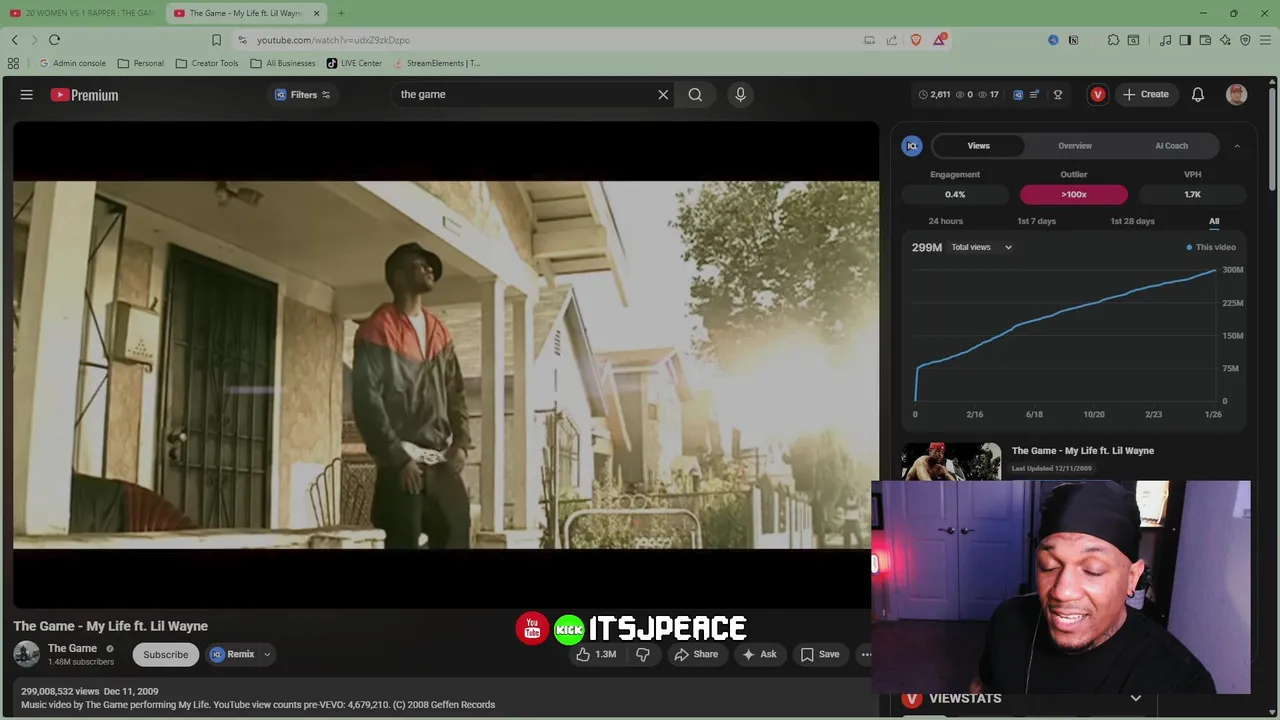Open the account avatar menu
The height and width of the screenshot is (720, 1280).
pyautogui.click(x=1237, y=95)
